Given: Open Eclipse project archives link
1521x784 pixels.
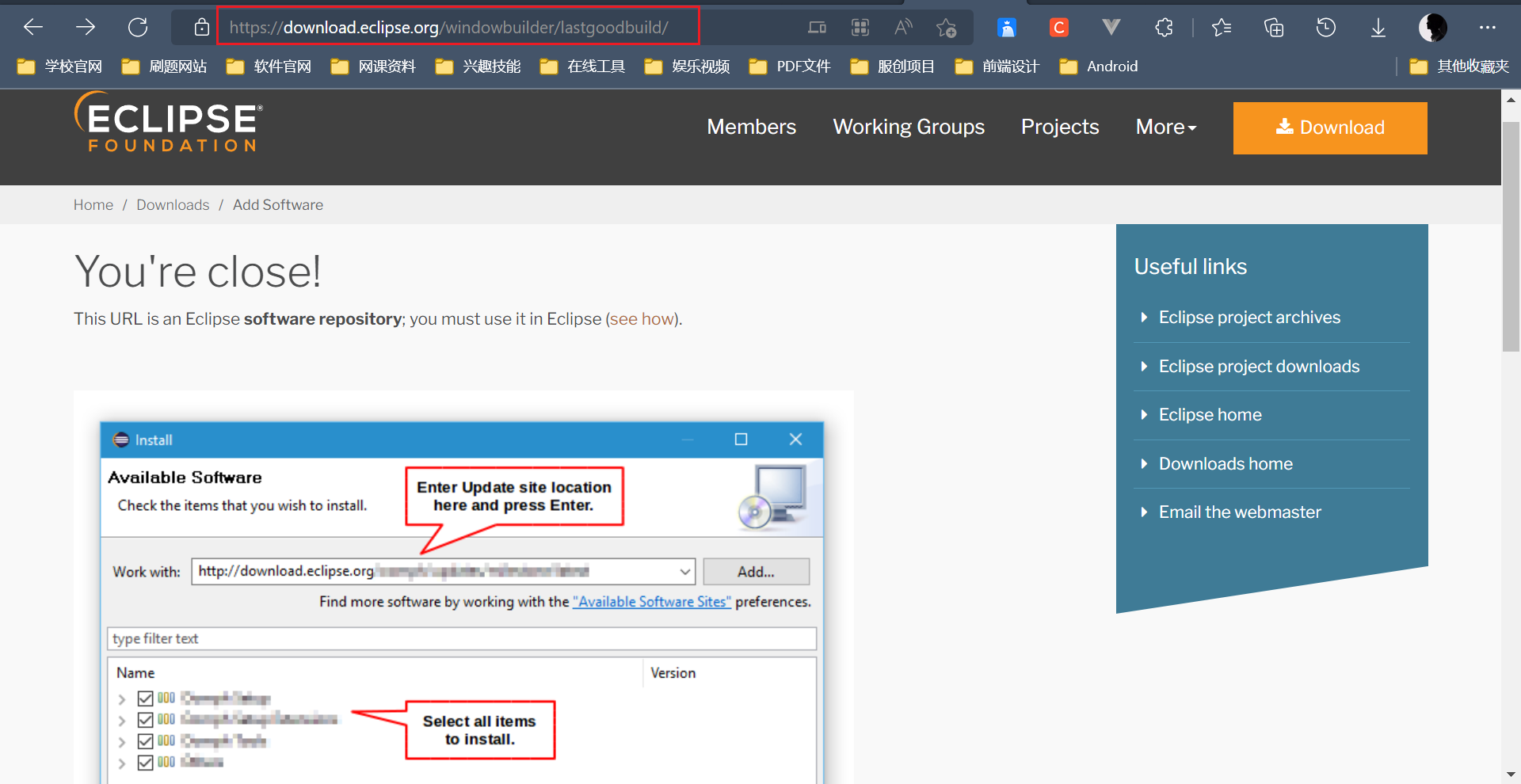Looking at the screenshot, I should coord(1249,318).
